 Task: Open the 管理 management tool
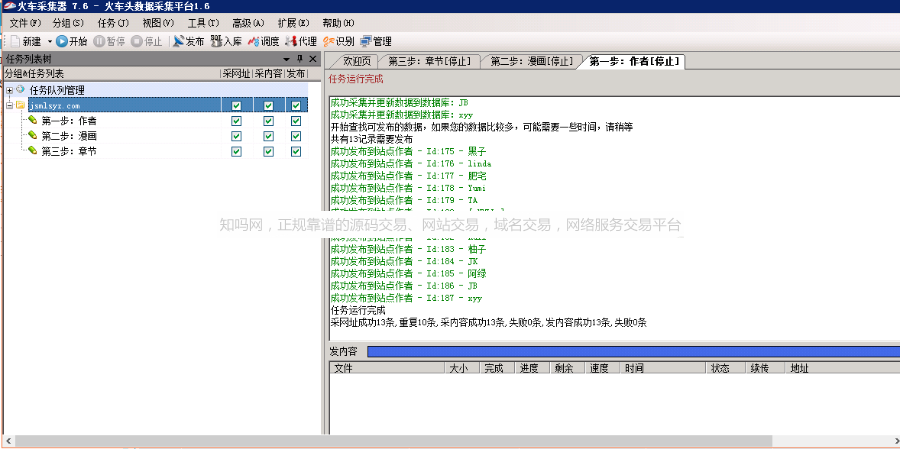pos(376,41)
